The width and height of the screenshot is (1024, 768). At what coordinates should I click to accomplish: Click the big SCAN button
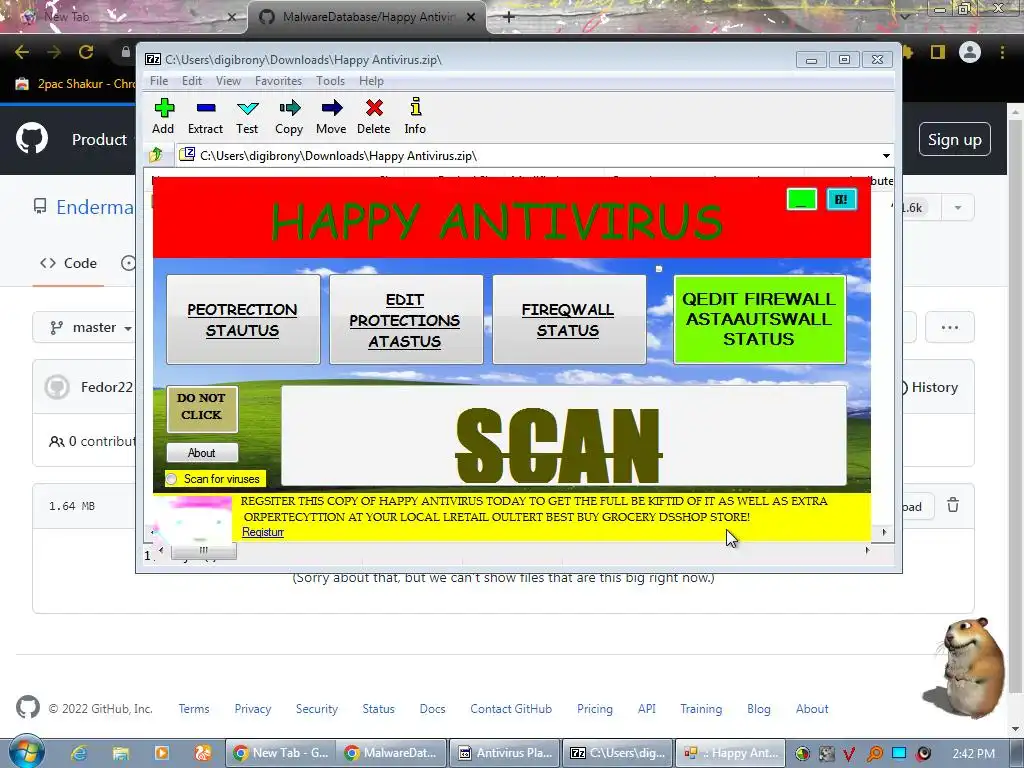pos(564,436)
